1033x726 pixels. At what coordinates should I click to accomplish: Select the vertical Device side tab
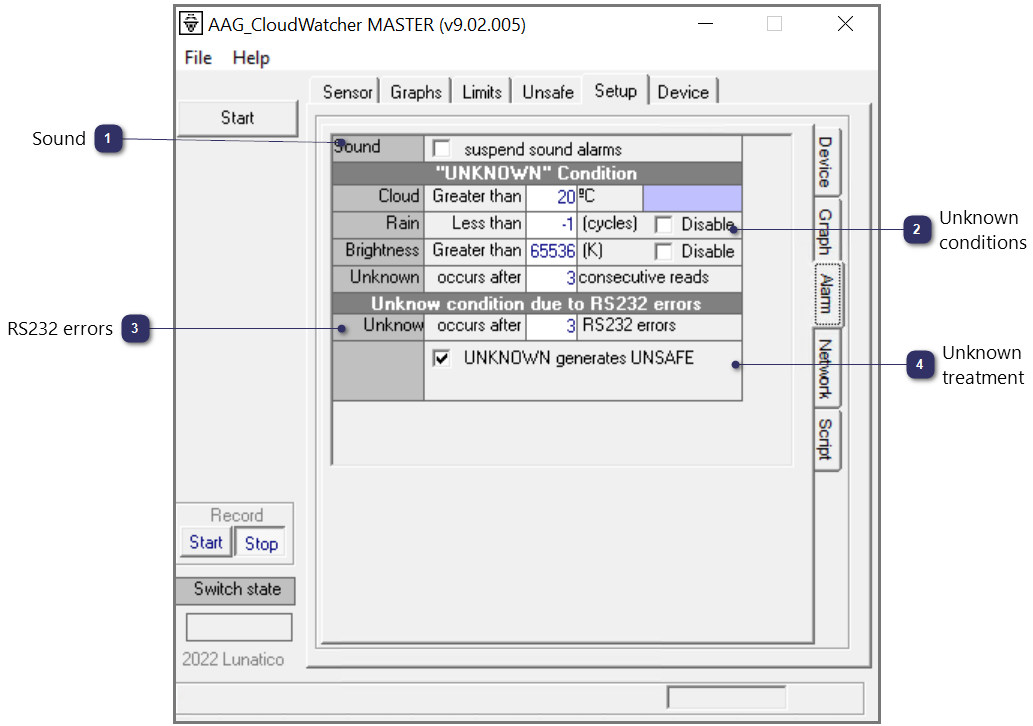tap(826, 161)
